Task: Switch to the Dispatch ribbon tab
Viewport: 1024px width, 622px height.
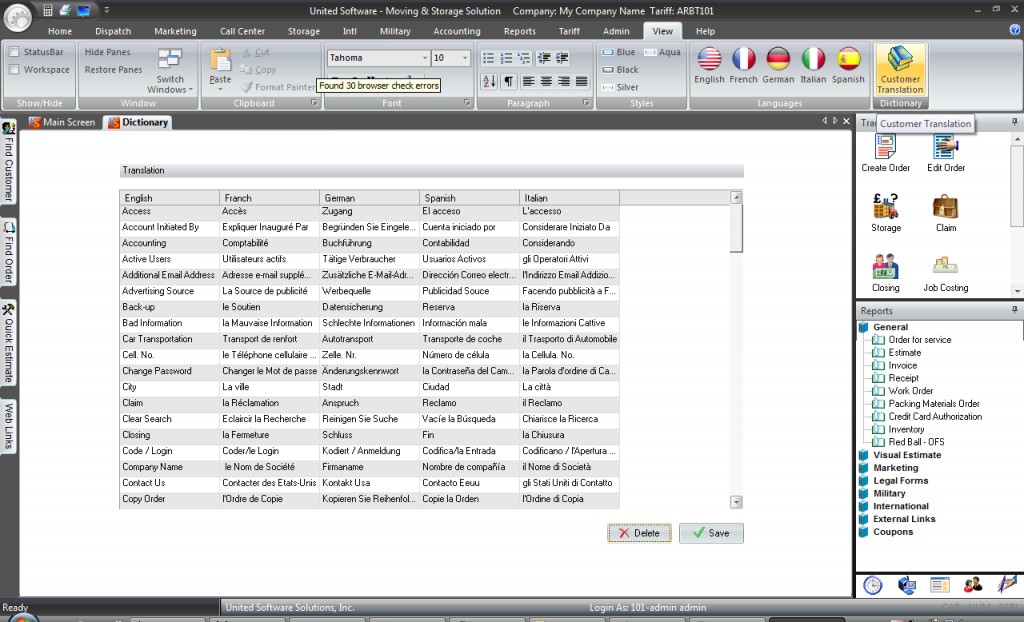Action: [x=113, y=31]
